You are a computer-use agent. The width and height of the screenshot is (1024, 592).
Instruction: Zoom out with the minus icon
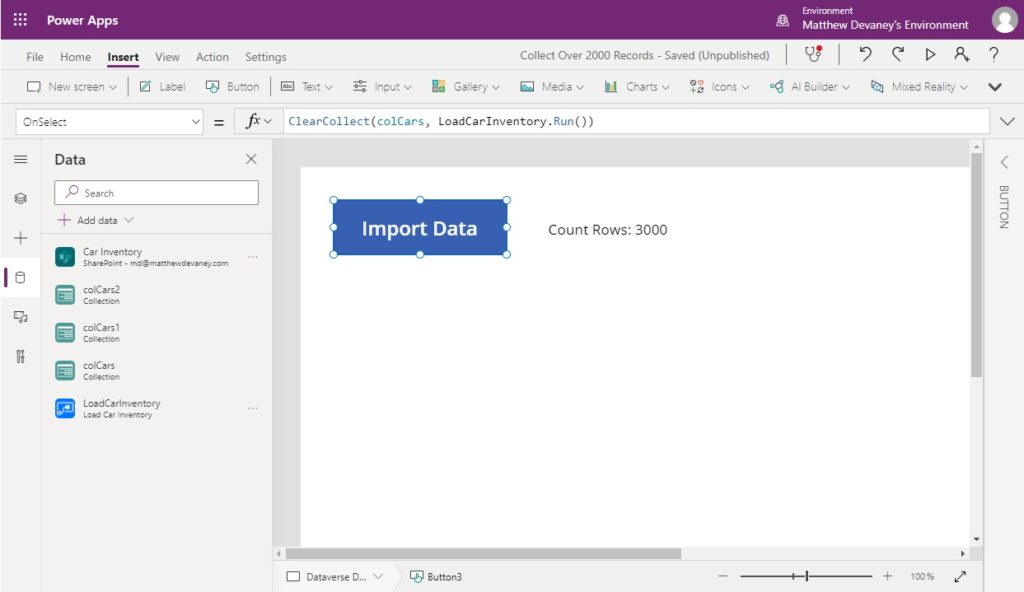click(722, 576)
